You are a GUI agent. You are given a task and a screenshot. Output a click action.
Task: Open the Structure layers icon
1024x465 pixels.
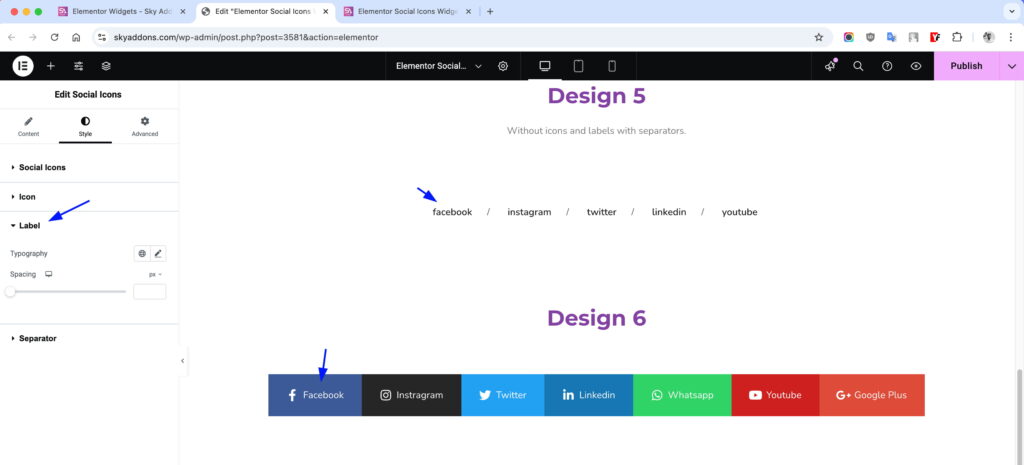(106, 66)
